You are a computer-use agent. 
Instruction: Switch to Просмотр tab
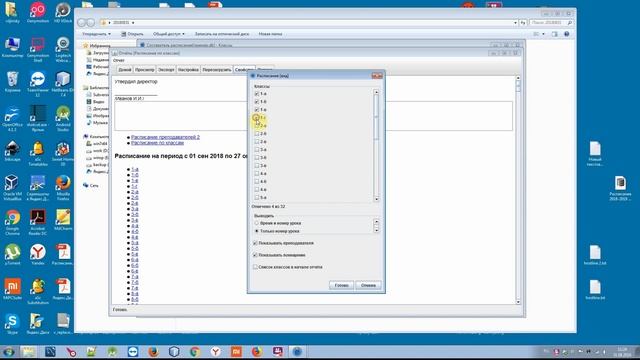click(144, 70)
